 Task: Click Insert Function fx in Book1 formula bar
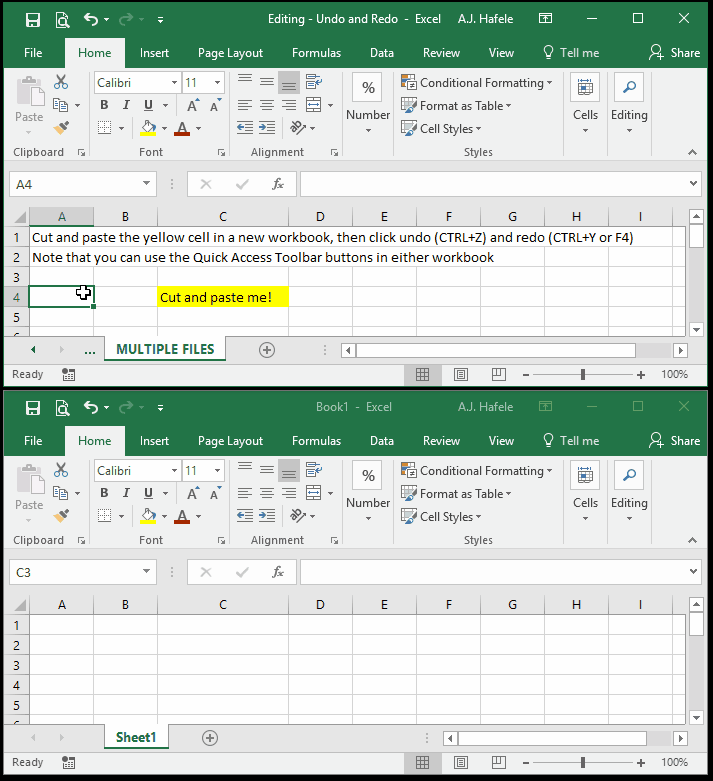[x=278, y=572]
